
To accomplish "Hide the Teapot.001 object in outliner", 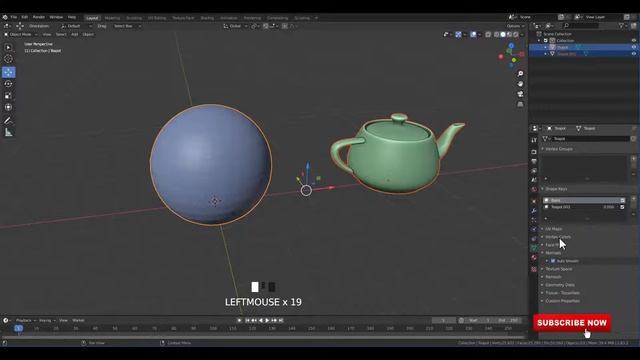I will (634, 53).
